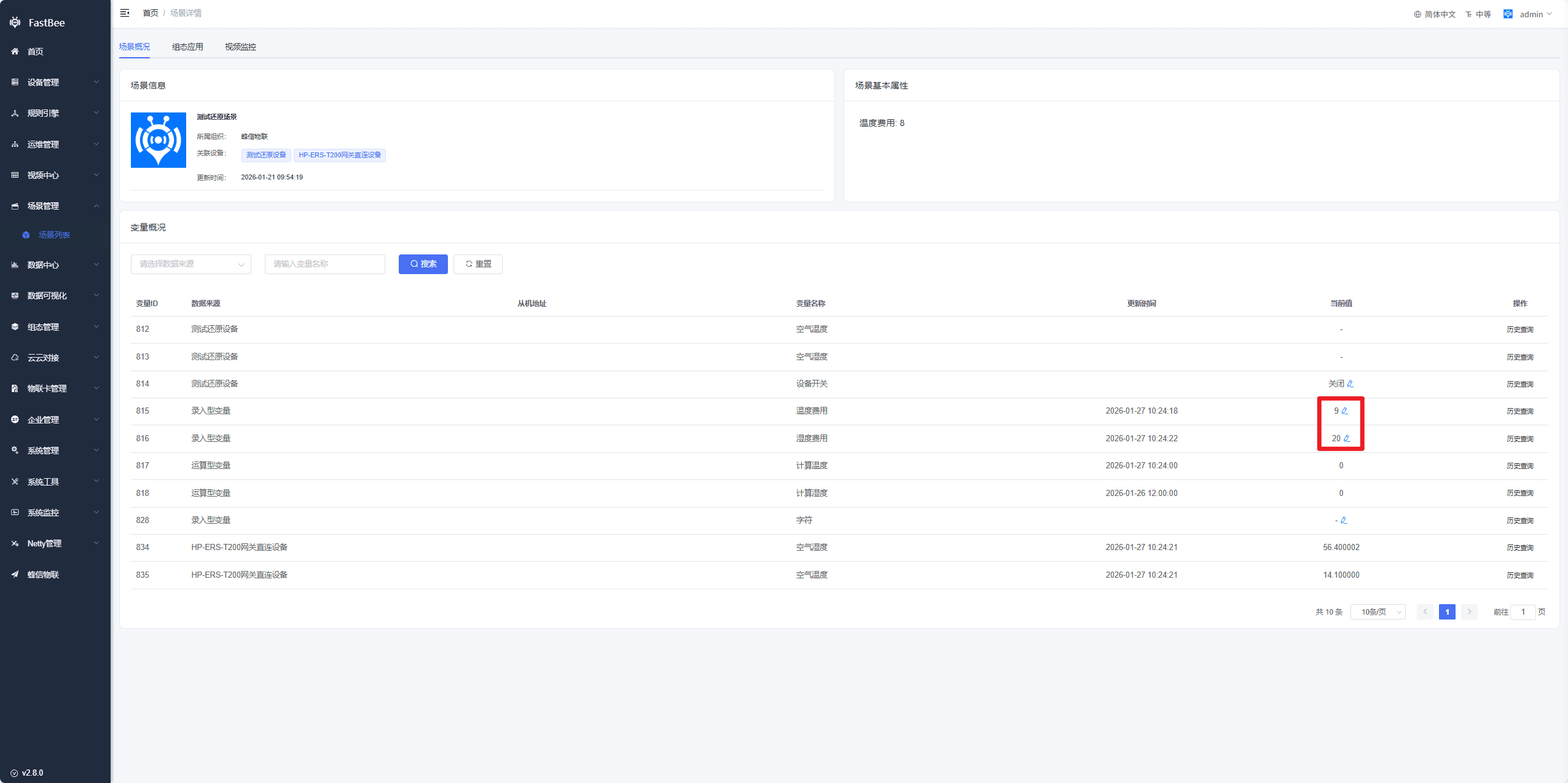This screenshot has height=783, width=1568.
Task: Collapse 场景管理 sidebar menu
Action: (x=55, y=206)
